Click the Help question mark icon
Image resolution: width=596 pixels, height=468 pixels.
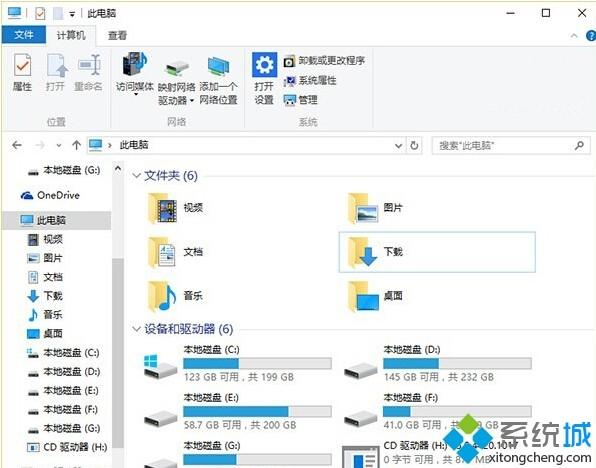click(x=591, y=36)
